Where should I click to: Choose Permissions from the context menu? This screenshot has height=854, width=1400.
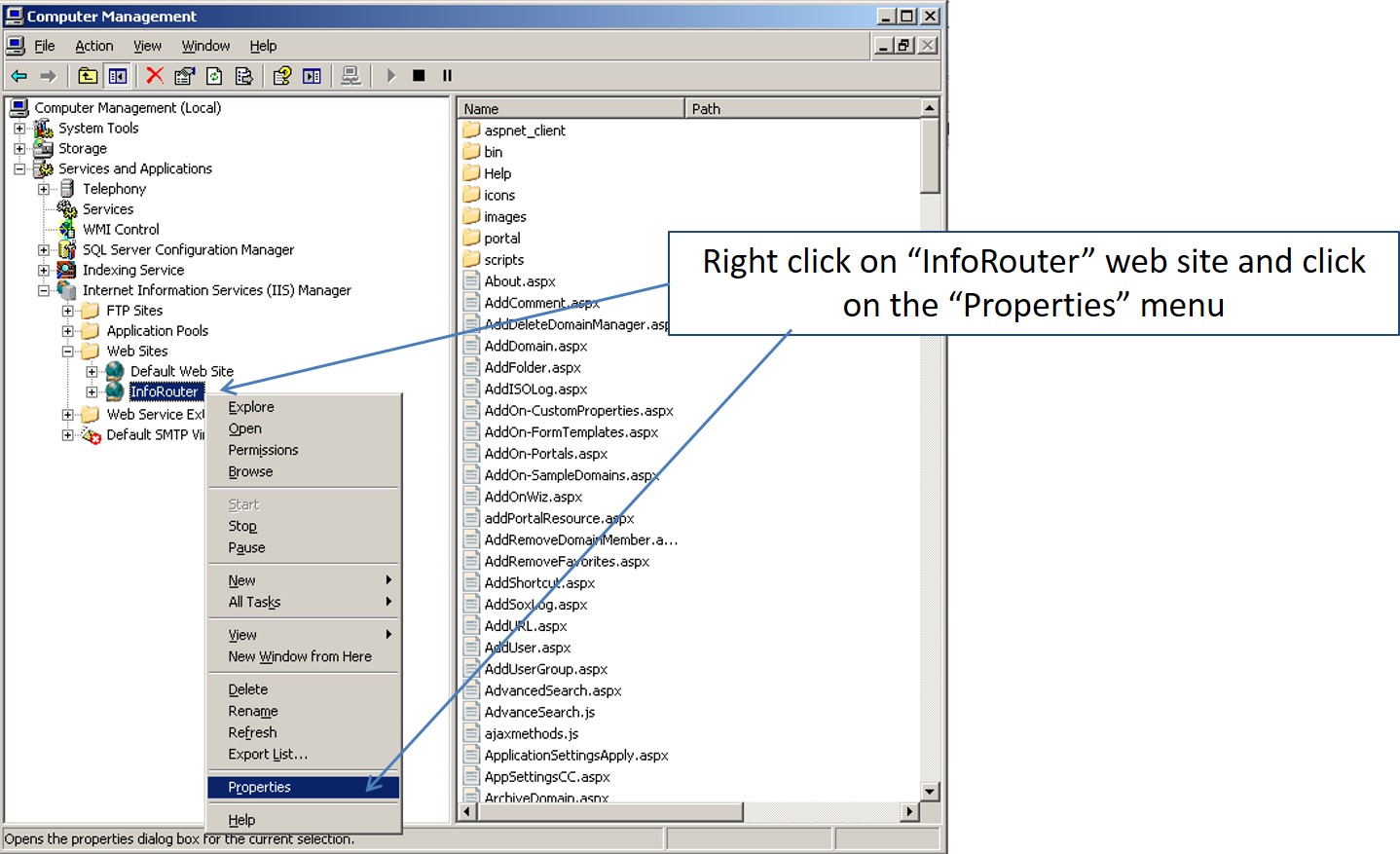click(304, 450)
